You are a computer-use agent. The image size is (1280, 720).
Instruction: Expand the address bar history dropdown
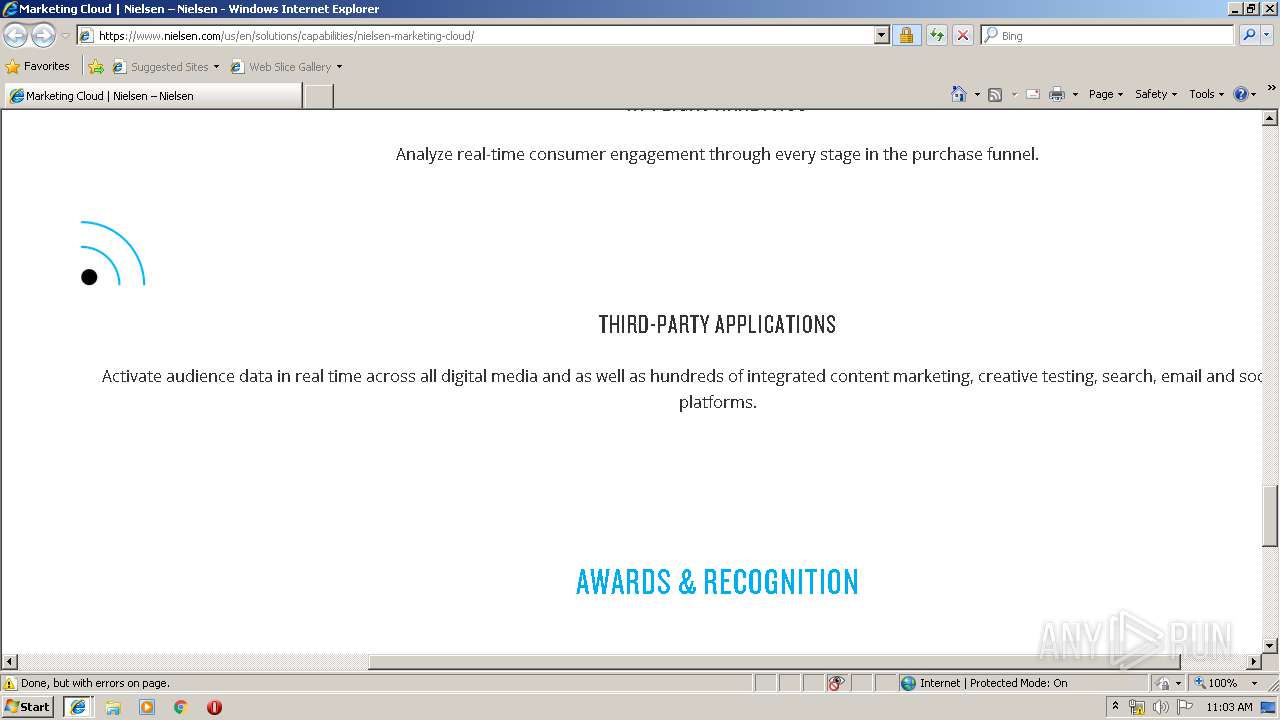point(881,36)
